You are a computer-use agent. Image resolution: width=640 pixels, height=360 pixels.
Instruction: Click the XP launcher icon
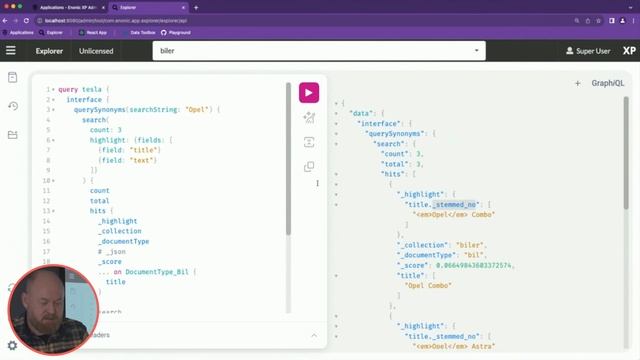pyautogui.click(x=629, y=51)
